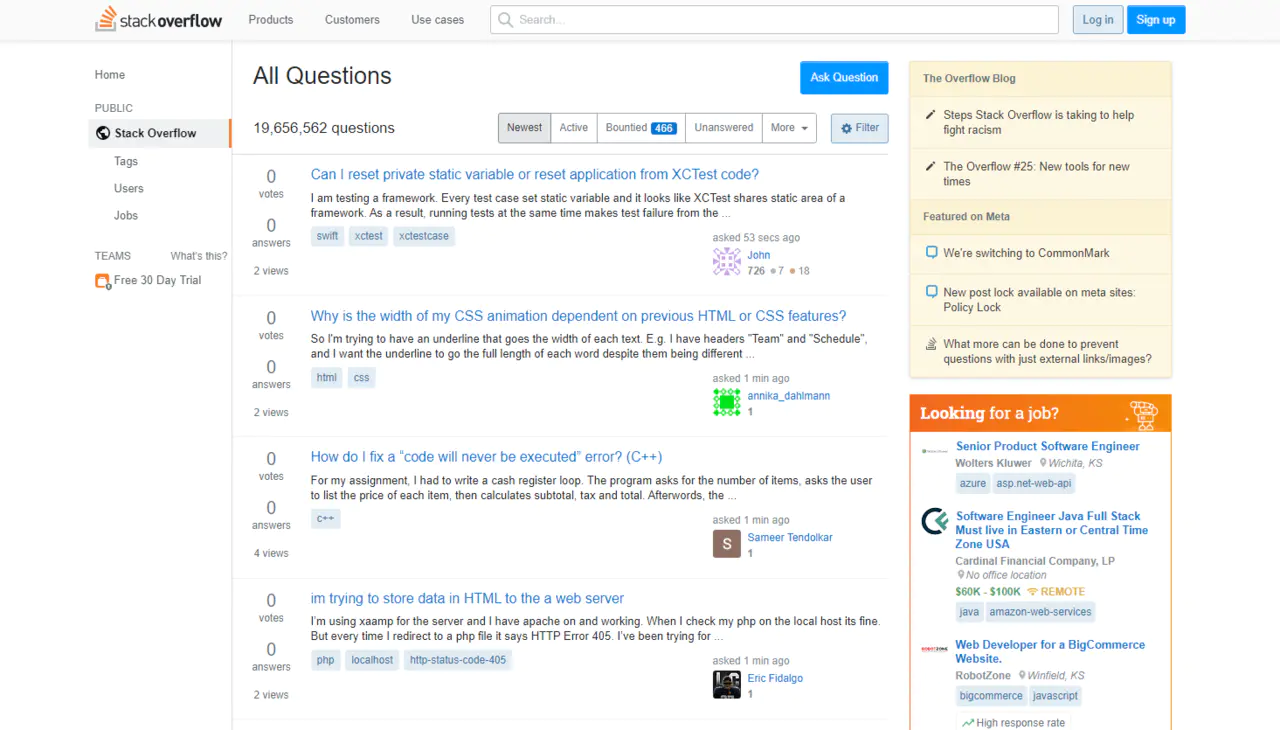1280x730 pixels.
Task: Click chat bubble icon beside New post lock
Action: point(932,293)
